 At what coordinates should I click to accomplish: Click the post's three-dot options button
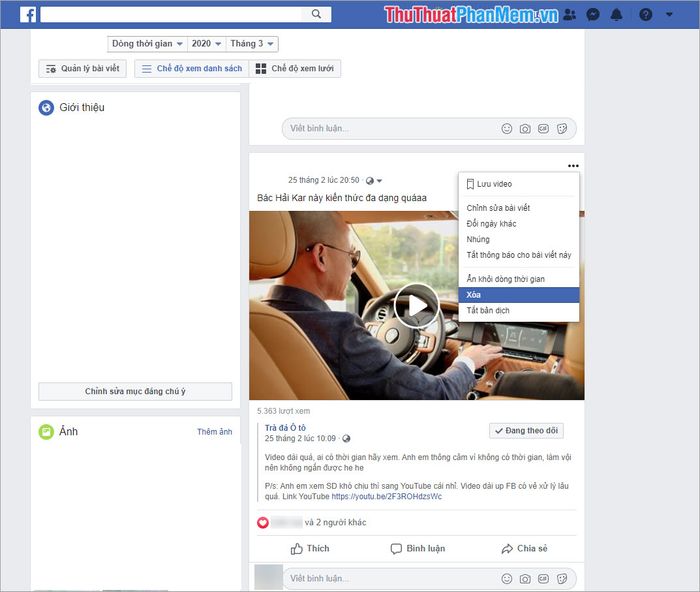[x=573, y=166]
